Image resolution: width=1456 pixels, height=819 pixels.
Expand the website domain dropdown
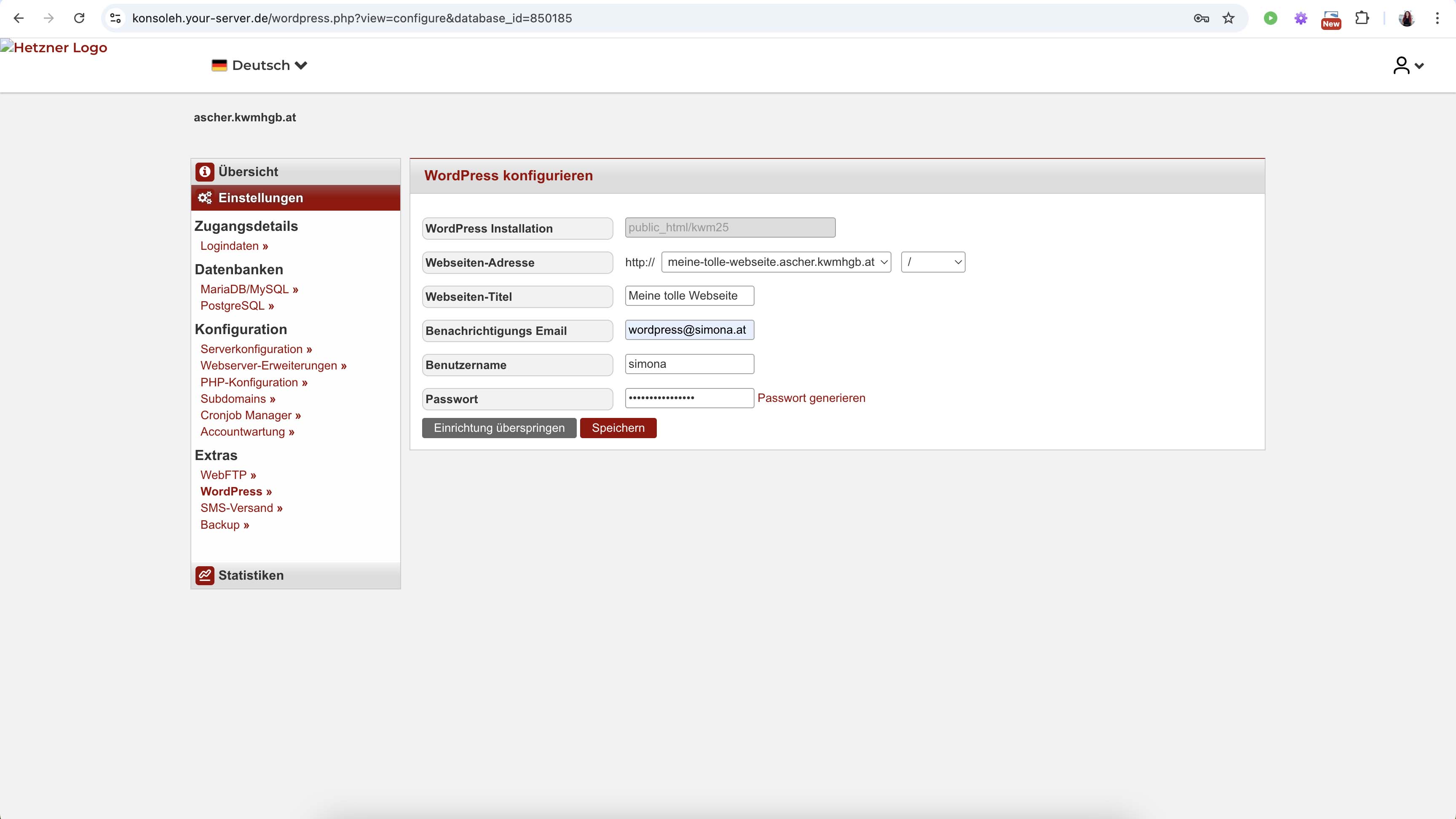pos(776,262)
